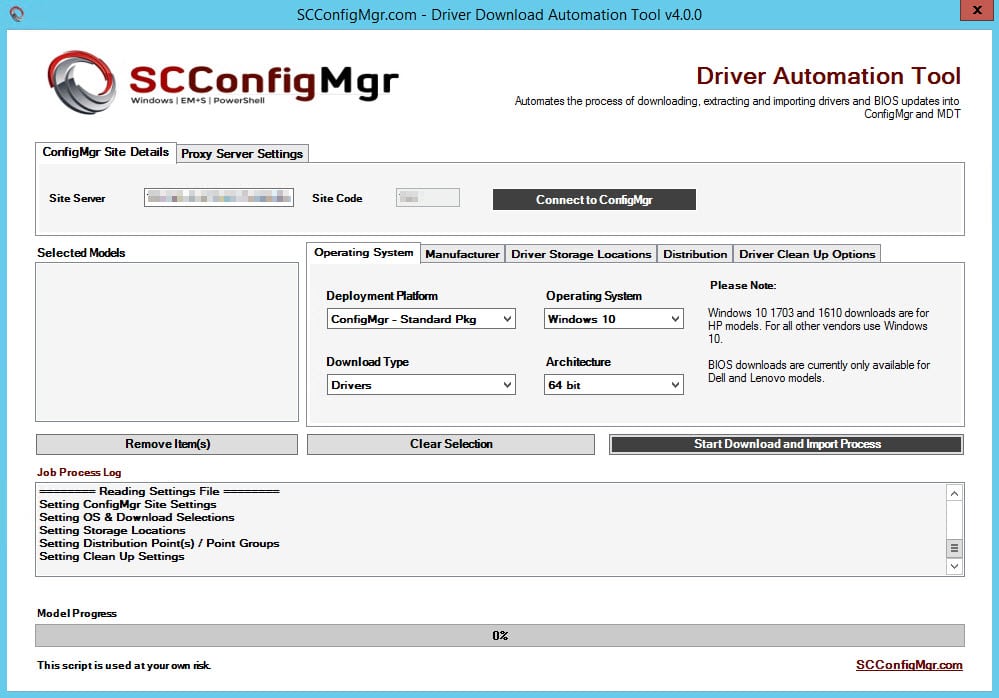Click the 'Model Progress' label
Screen dimensions: 999x698
(77, 613)
